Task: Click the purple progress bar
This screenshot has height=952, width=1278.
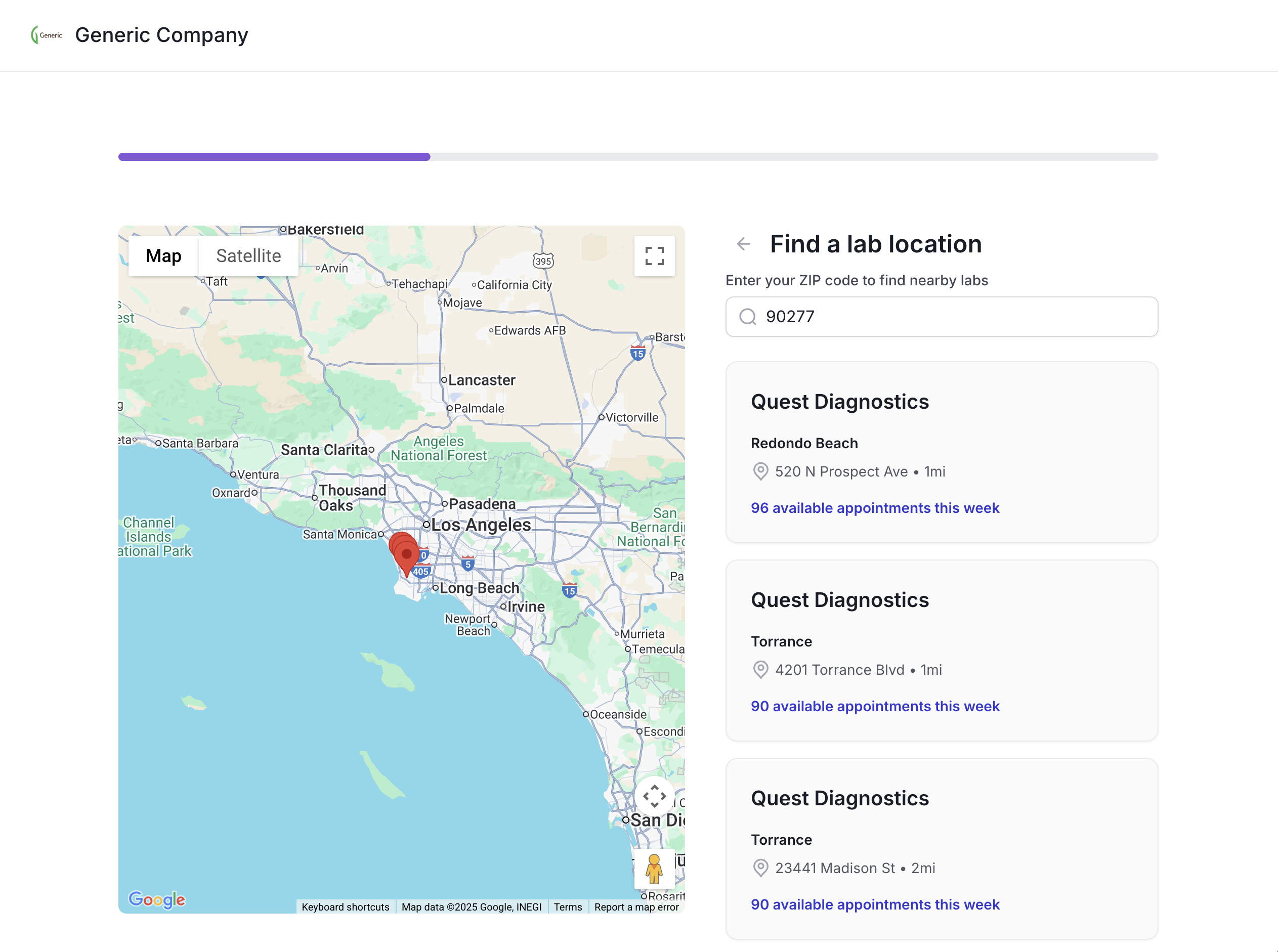Action: [x=274, y=157]
